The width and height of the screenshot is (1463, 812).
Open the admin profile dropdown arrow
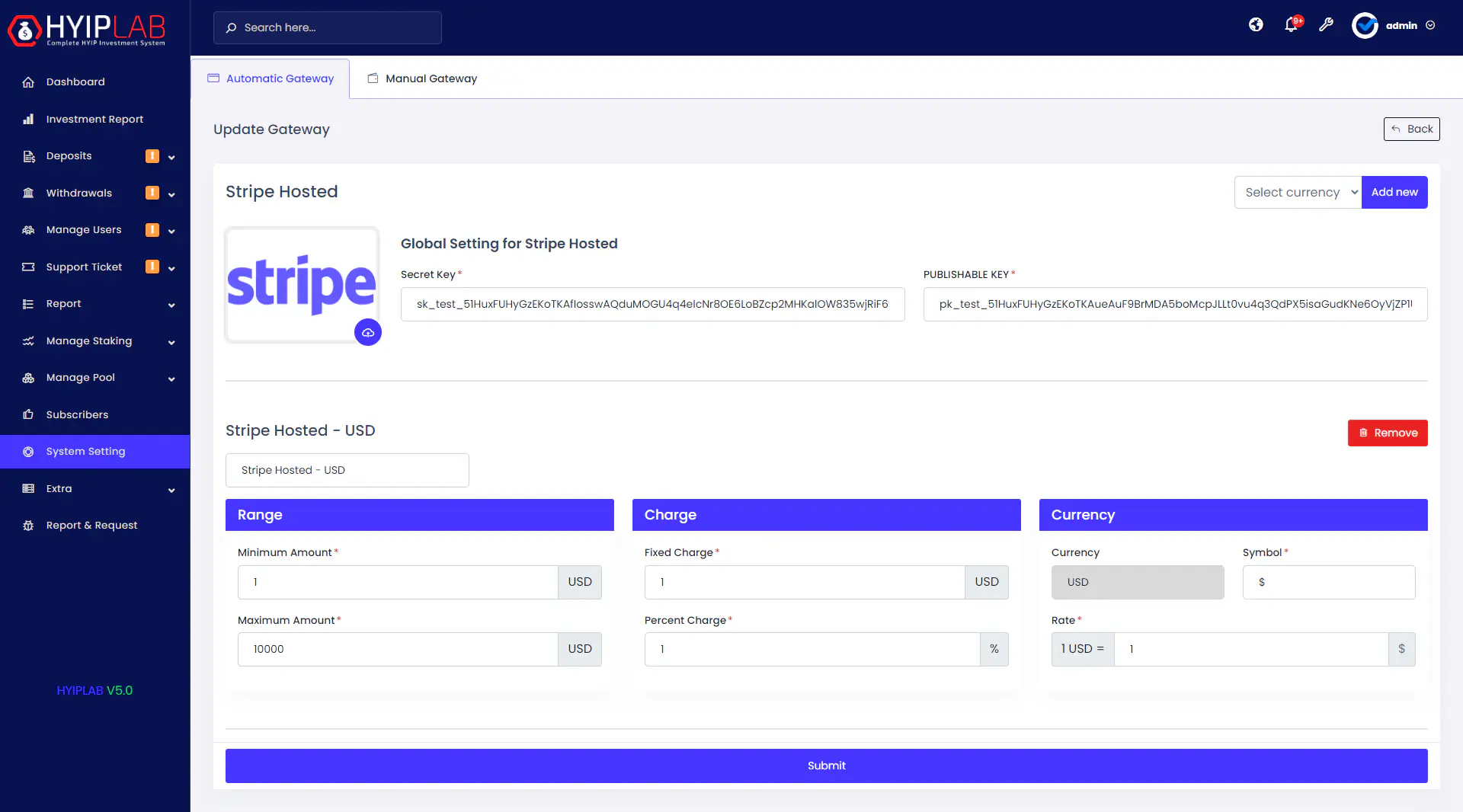[1430, 25]
